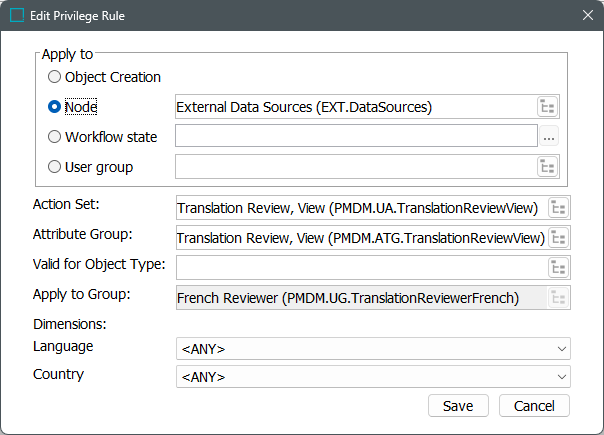Viewport: 604px width, 435px height.
Task: Click the Attribute Group tree picker icon
Action: click(559, 238)
